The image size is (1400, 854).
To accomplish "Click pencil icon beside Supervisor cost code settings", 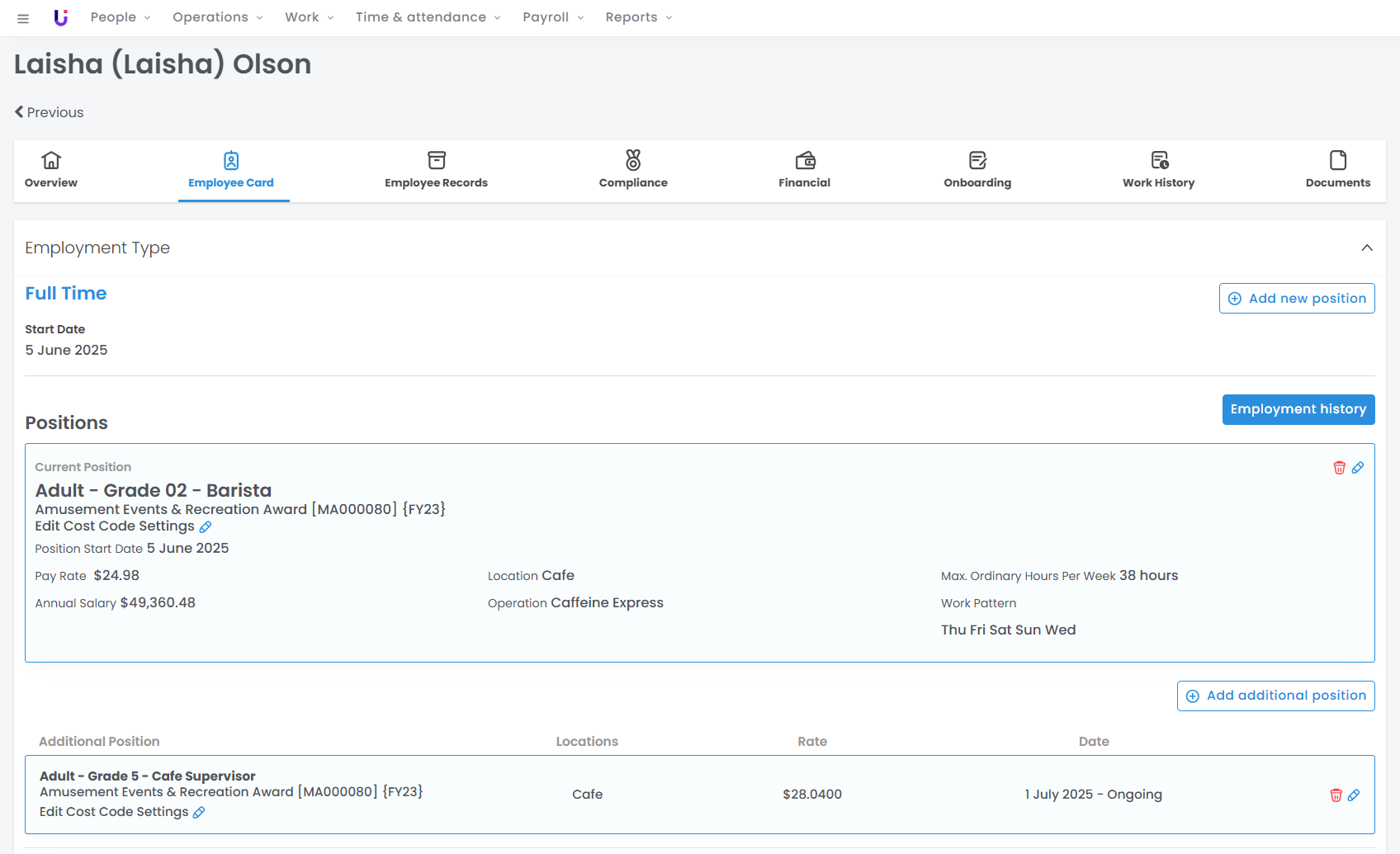I will tap(199, 813).
